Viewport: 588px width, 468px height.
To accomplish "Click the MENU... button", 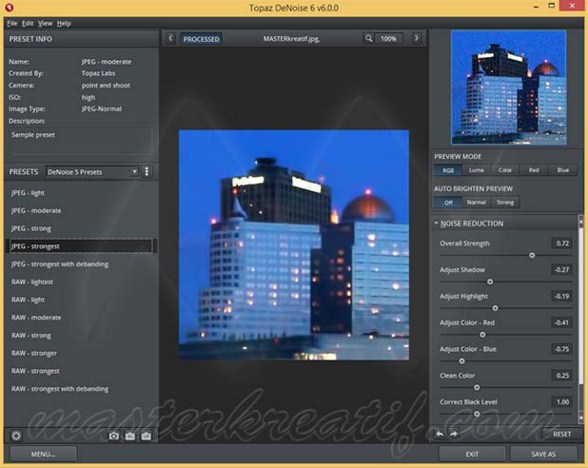I will click(x=43, y=454).
